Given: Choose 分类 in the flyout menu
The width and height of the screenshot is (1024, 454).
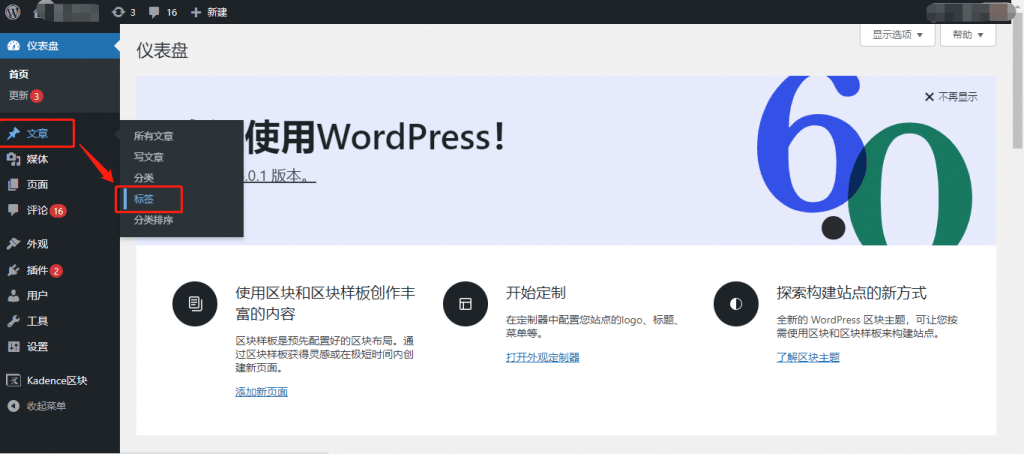Looking at the screenshot, I should point(144,178).
